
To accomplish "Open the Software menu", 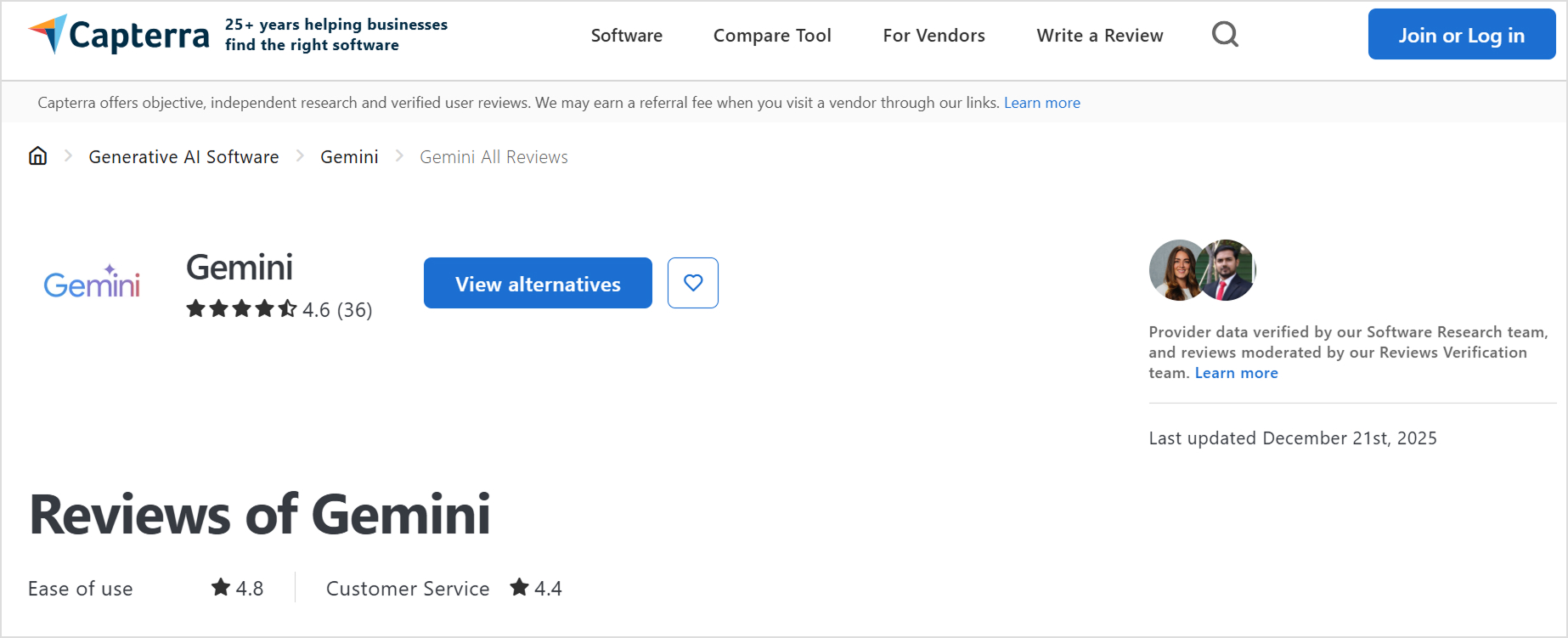I will click(627, 36).
